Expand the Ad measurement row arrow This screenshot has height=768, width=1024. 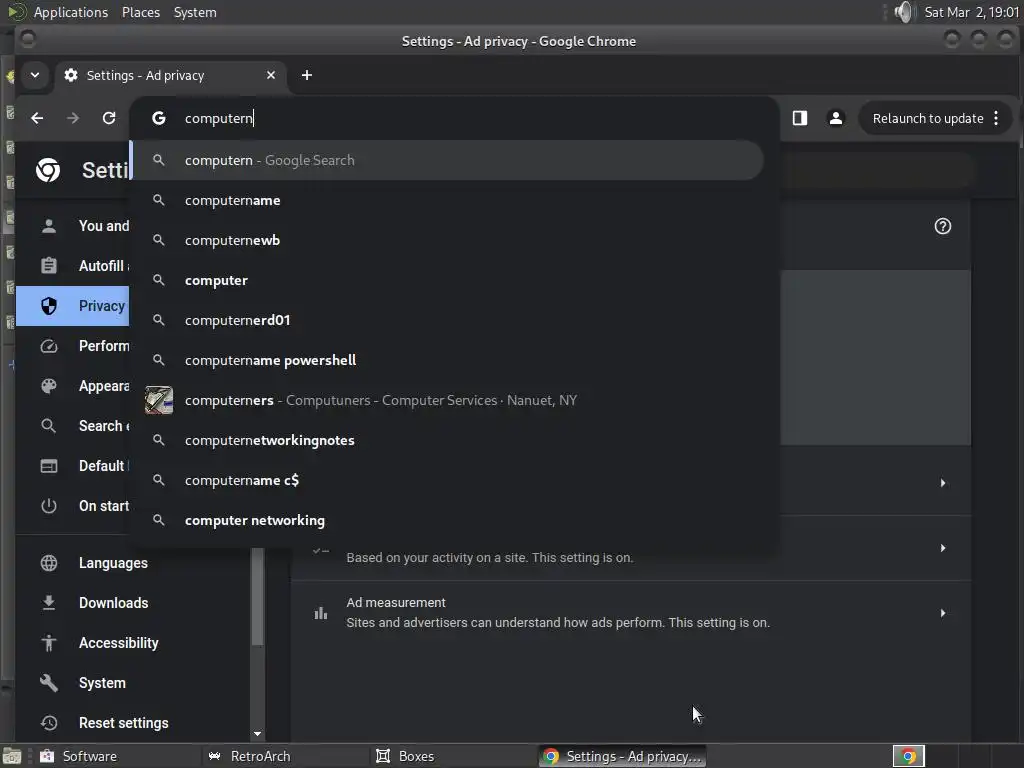pos(943,613)
